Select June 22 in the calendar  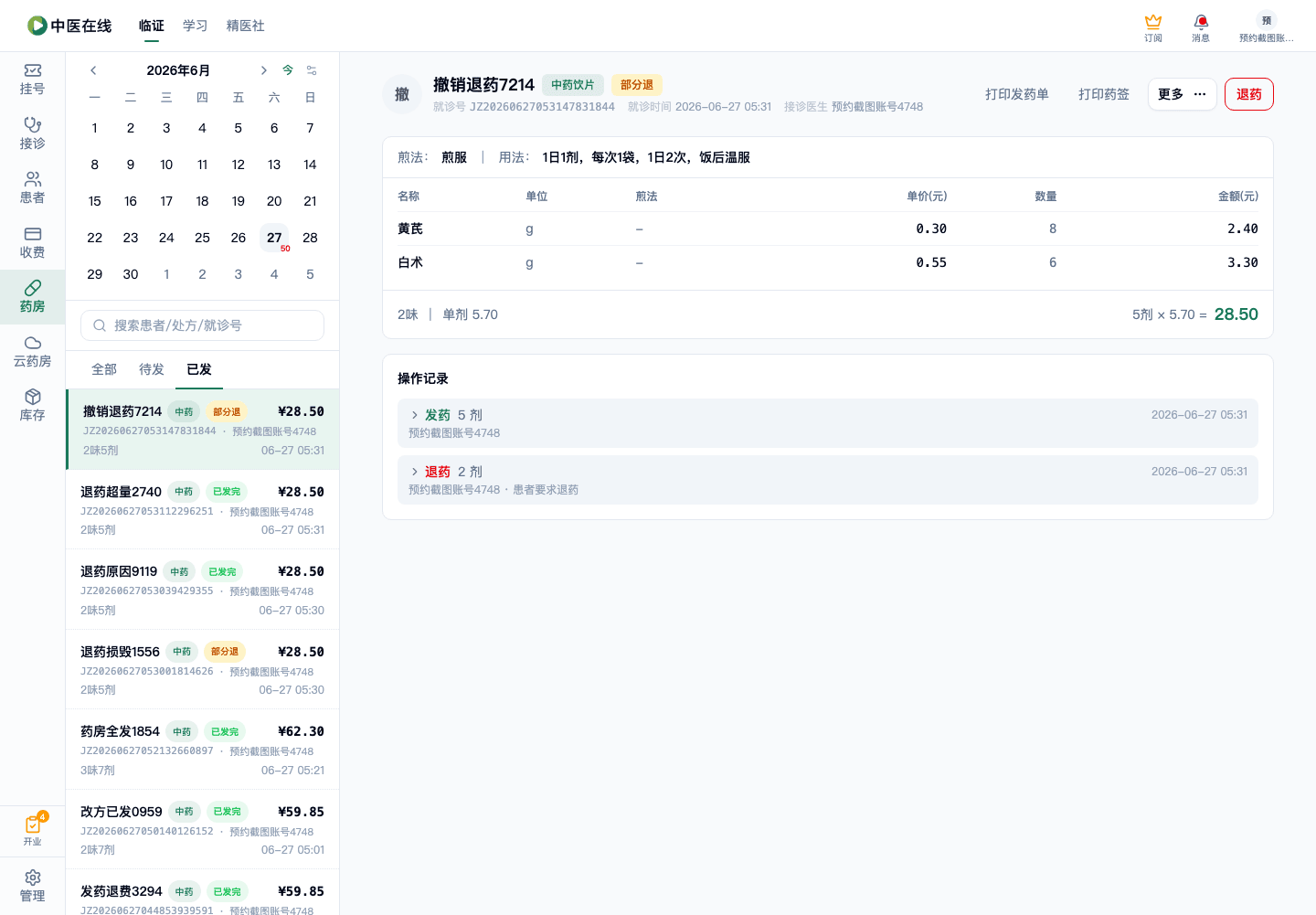[95, 238]
